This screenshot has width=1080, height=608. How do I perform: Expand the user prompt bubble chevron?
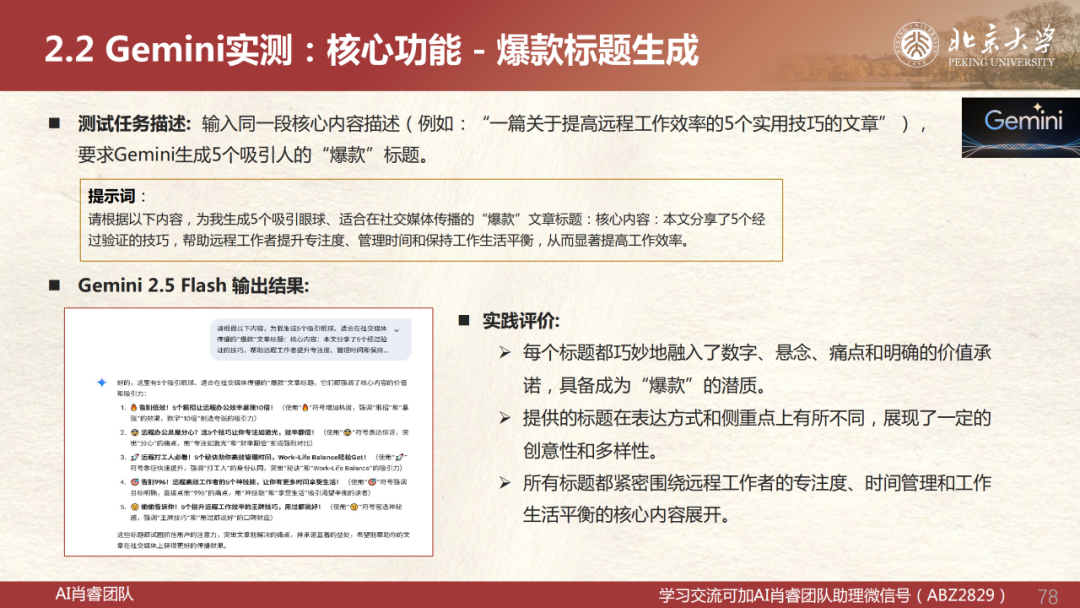click(397, 331)
